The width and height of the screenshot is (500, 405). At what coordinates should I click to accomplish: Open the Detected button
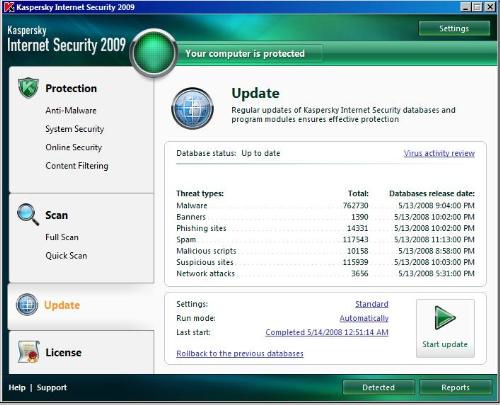pos(378,387)
